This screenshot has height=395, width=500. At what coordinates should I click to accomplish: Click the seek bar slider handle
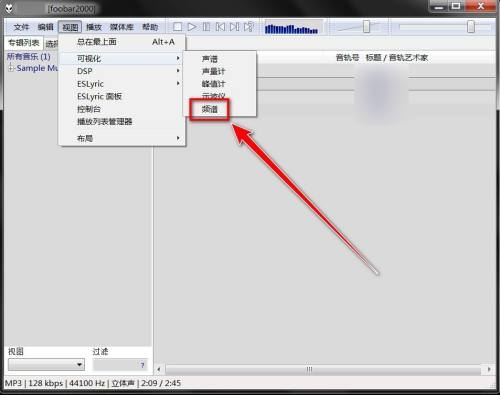[471, 27]
